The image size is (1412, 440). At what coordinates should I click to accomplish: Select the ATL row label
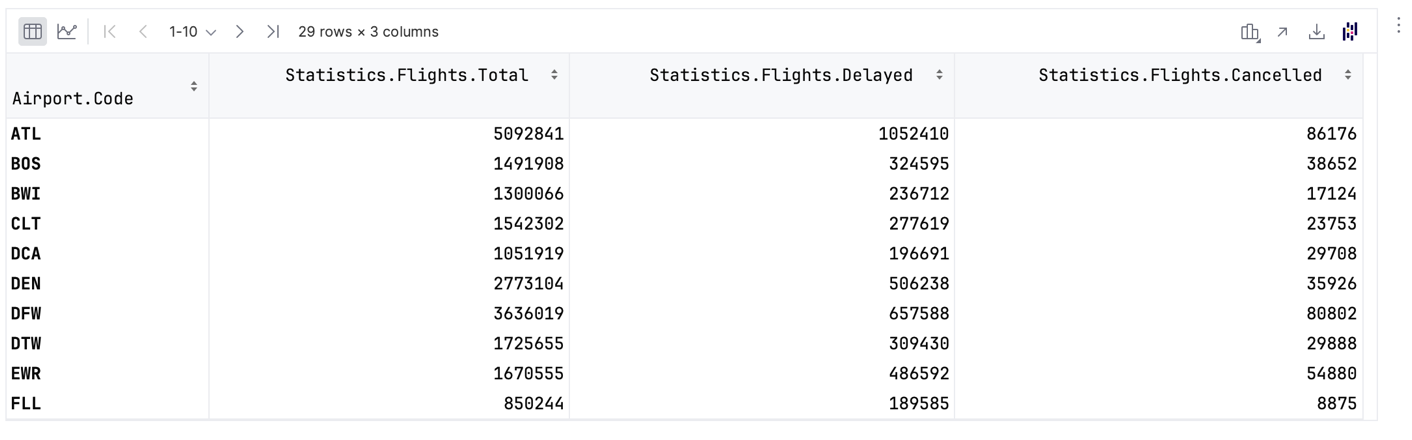(26, 134)
